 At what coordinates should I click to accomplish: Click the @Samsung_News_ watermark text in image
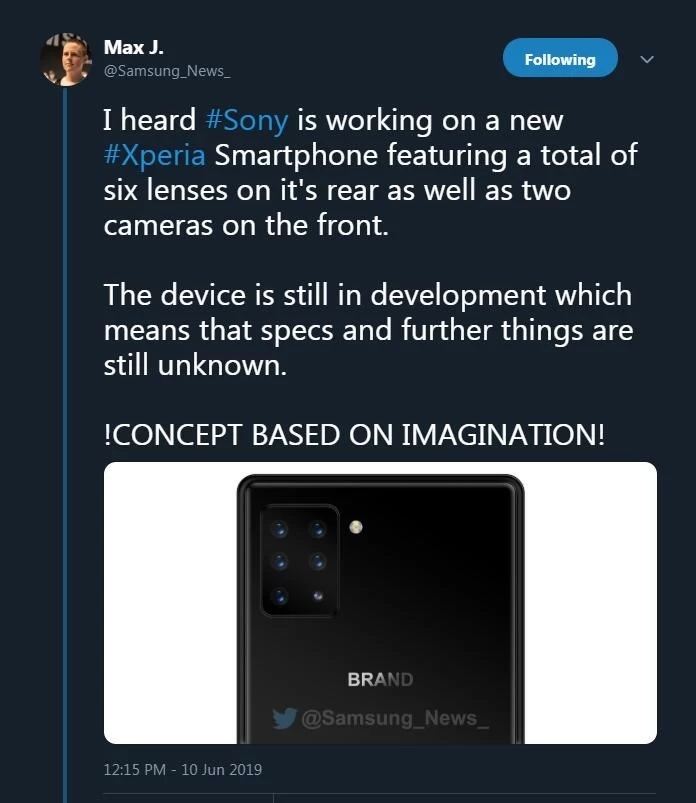click(x=396, y=718)
